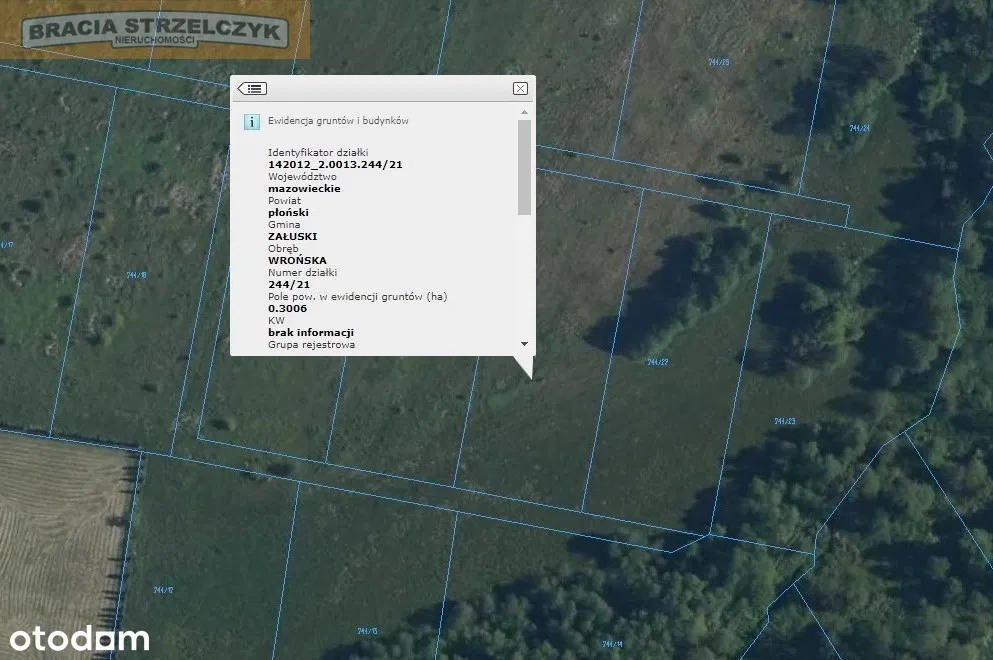Close the parcel info popup

pos(520,89)
